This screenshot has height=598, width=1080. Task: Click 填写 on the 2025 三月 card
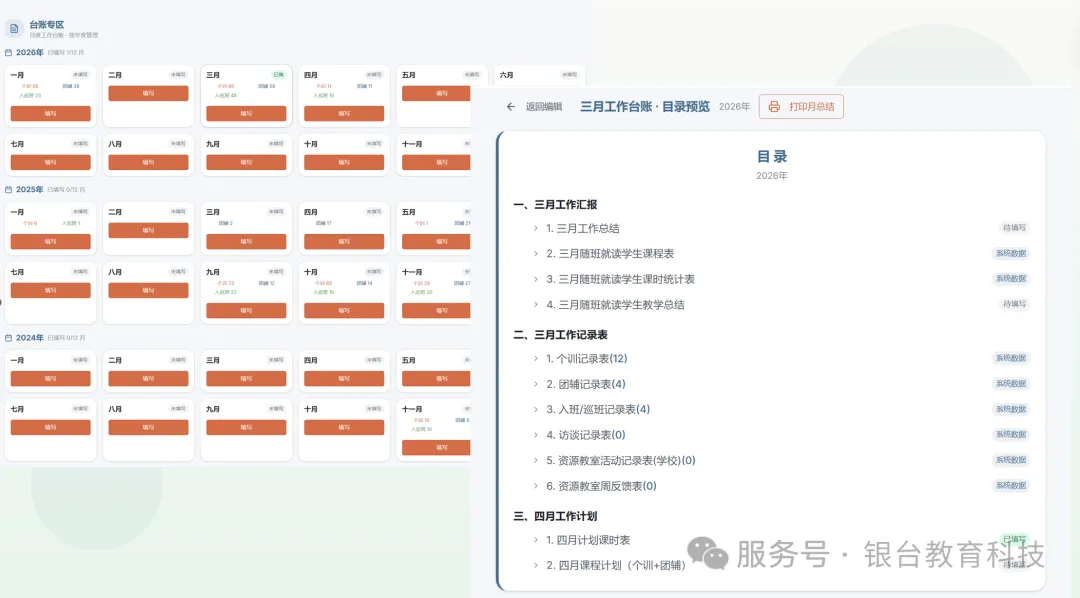[246, 241]
